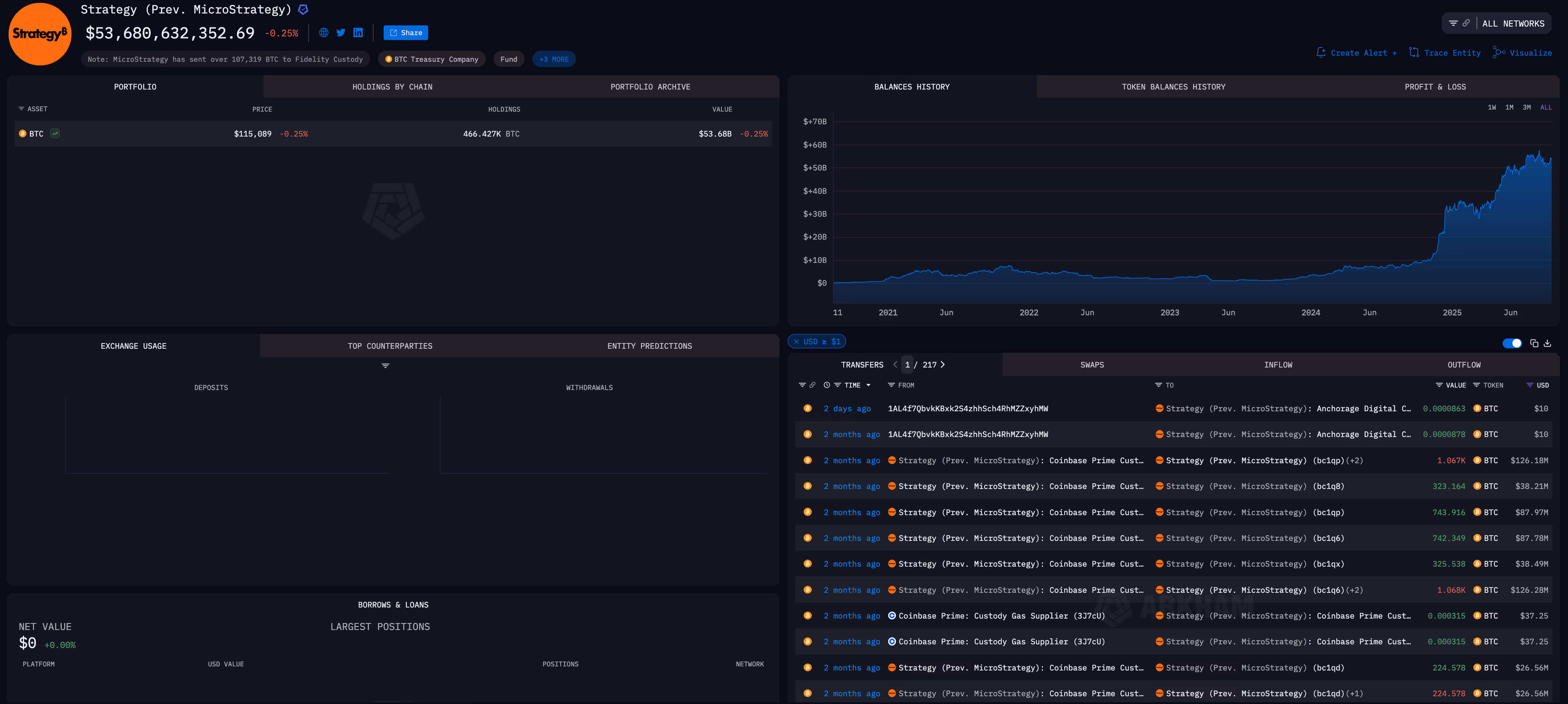This screenshot has width=1568, height=704.
Task: Switch to the TOP COUNTERPARTIES tab
Action: coord(390,345)
